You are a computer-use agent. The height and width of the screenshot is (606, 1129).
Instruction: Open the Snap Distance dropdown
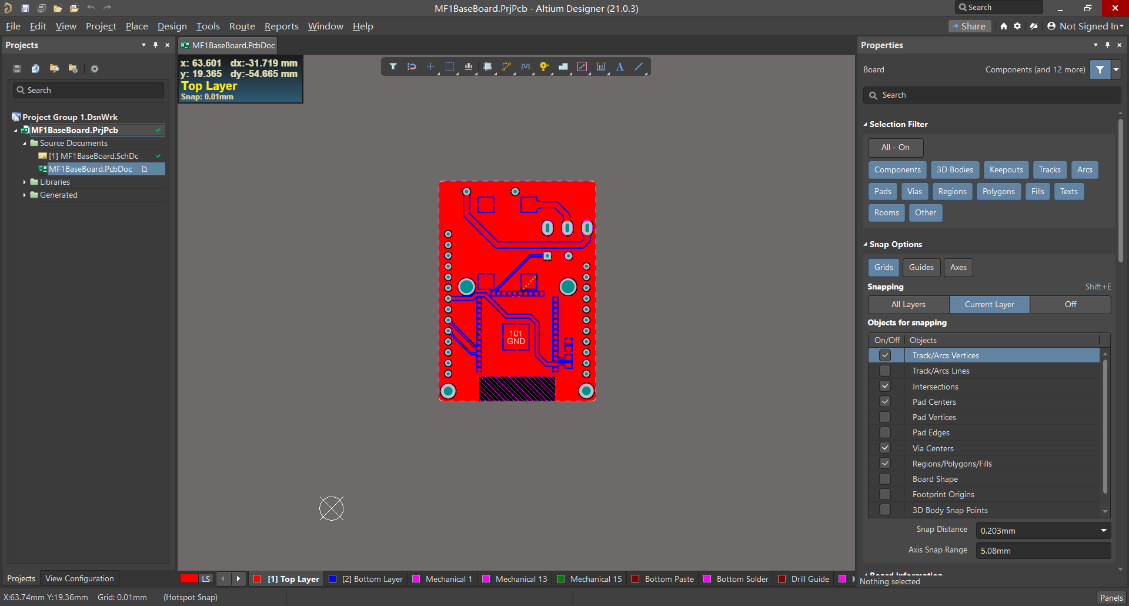[x=1104, y=530]
